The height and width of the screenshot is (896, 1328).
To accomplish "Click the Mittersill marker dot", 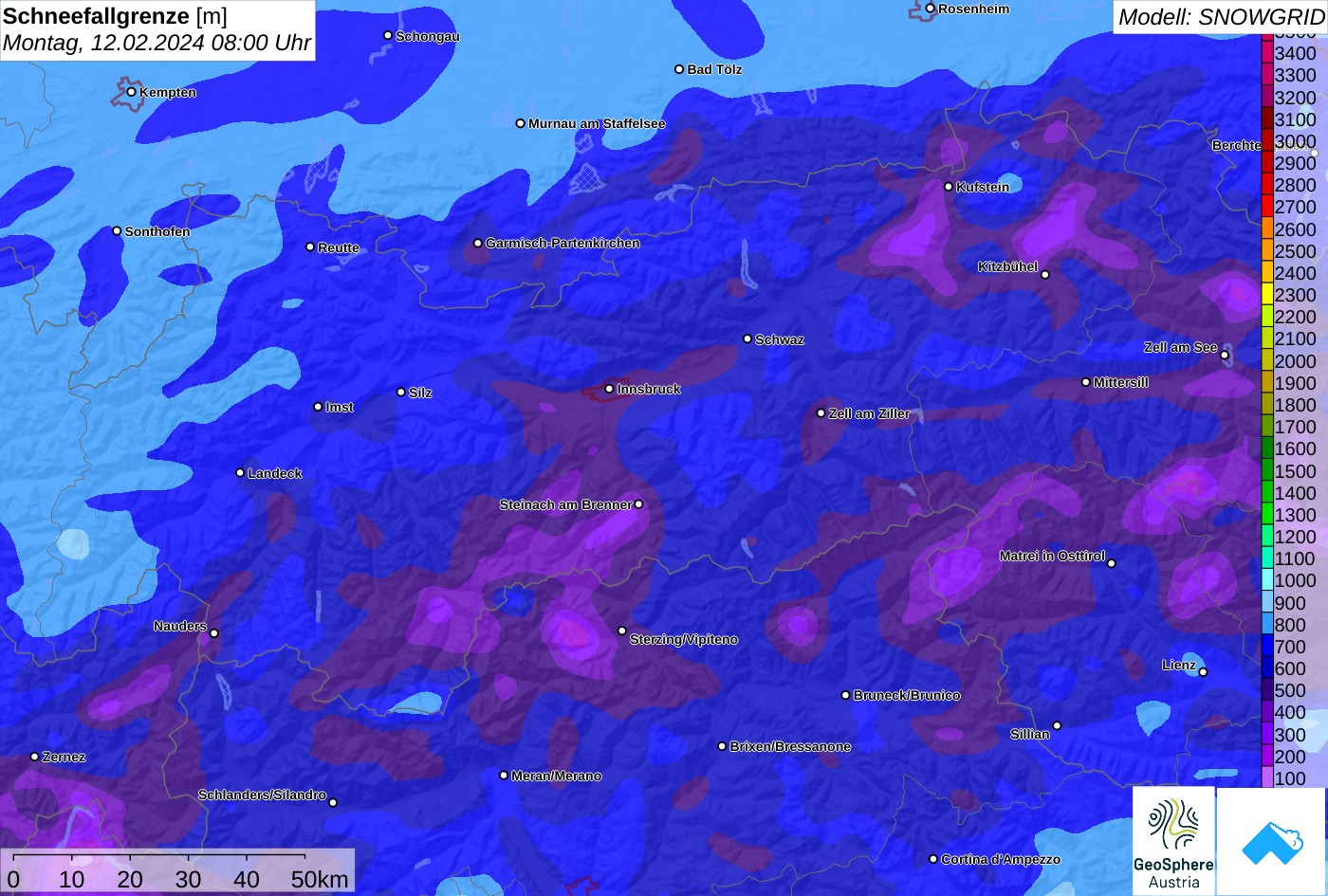I will click(1086, 382).
